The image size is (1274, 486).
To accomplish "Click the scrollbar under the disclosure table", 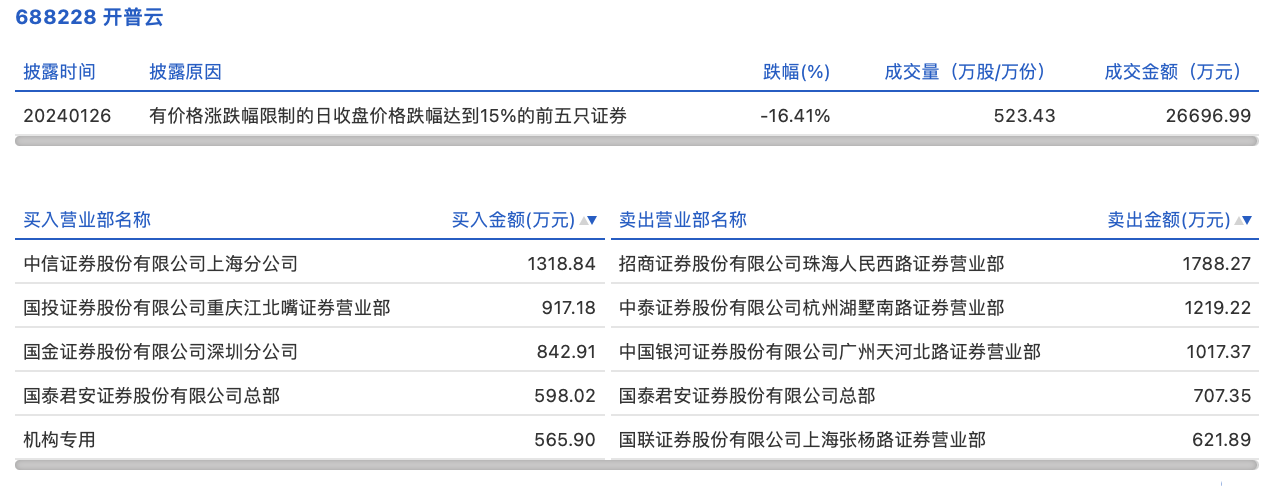I will point(636,141).
